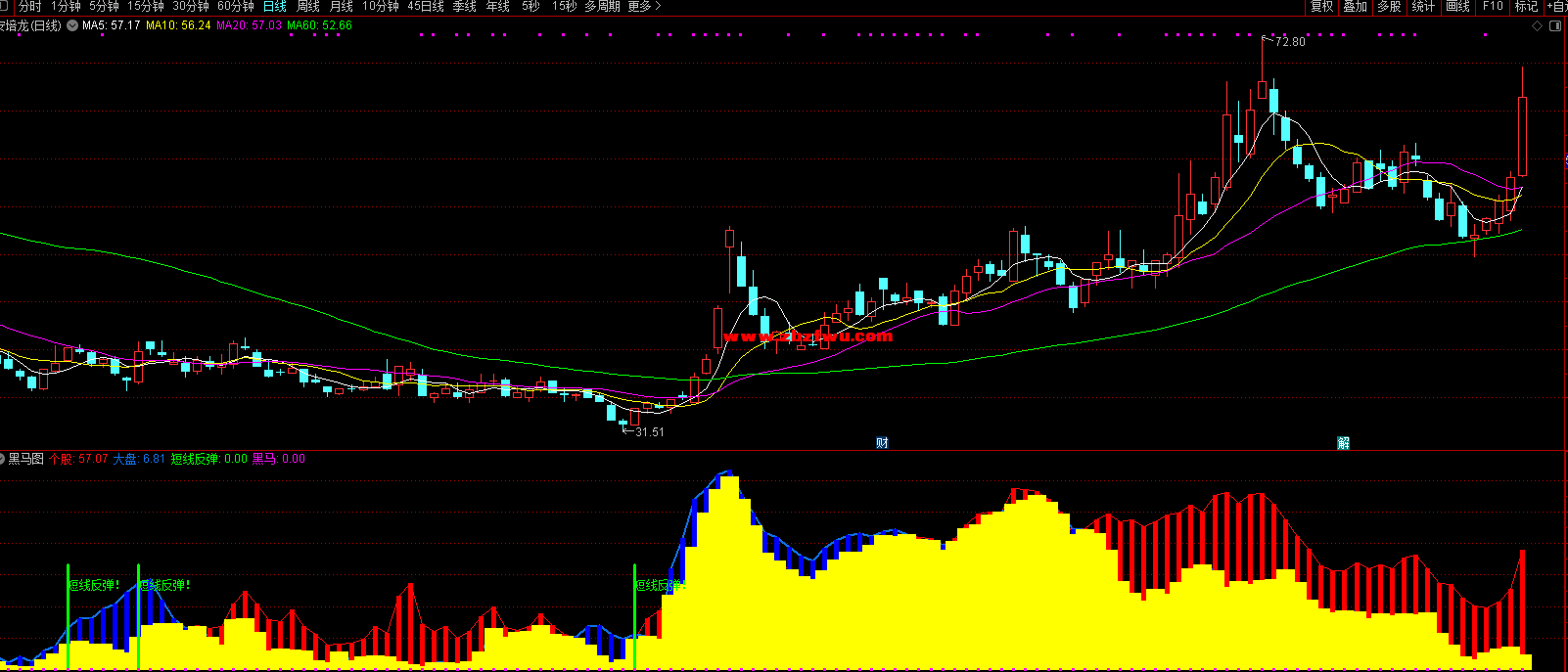Select the 45日线 period tab

(x=426, y=6)
